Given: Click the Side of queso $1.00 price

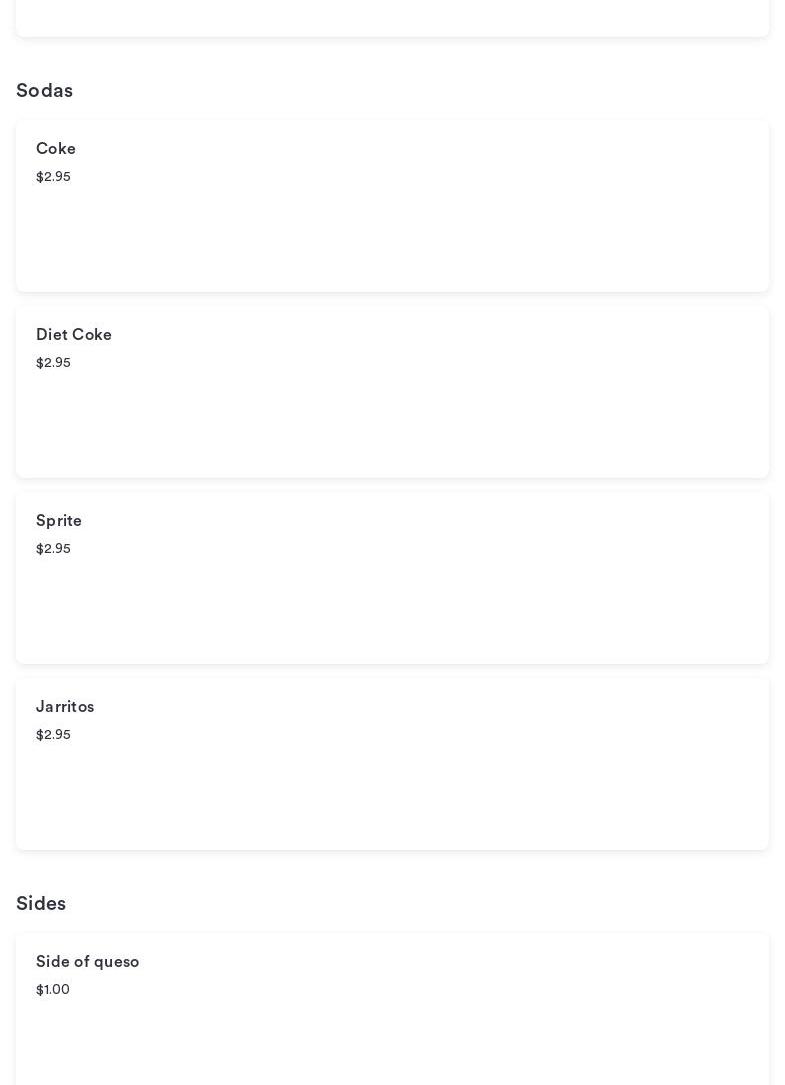Looking at the screenshot, I should [53, 990].
